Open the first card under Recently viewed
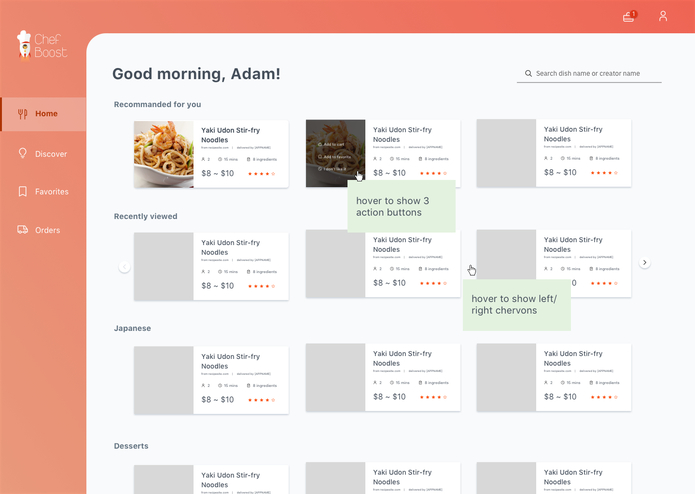 (x=211, y=266)
